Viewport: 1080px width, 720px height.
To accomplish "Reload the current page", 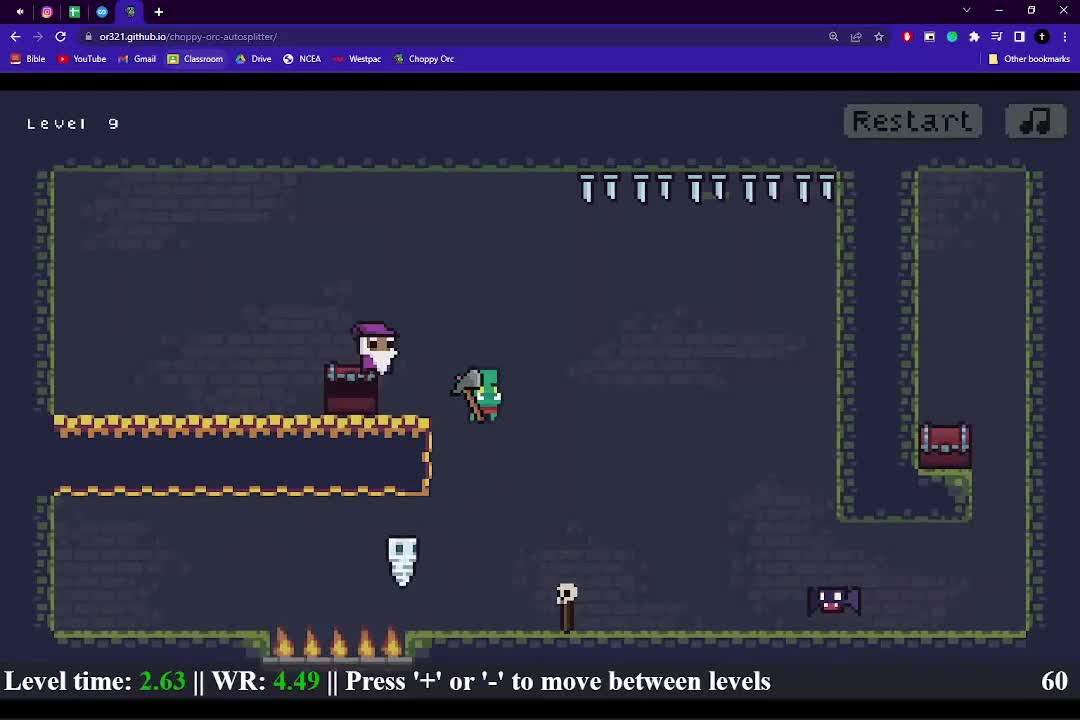I will pyautogui.click(x=60, y=37).
